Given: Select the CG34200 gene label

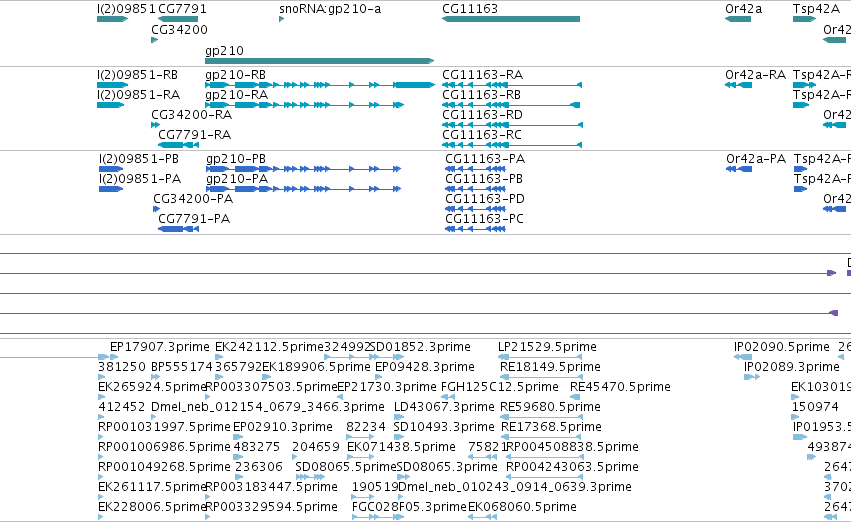Looking at the screenshot, I should 179,30.
